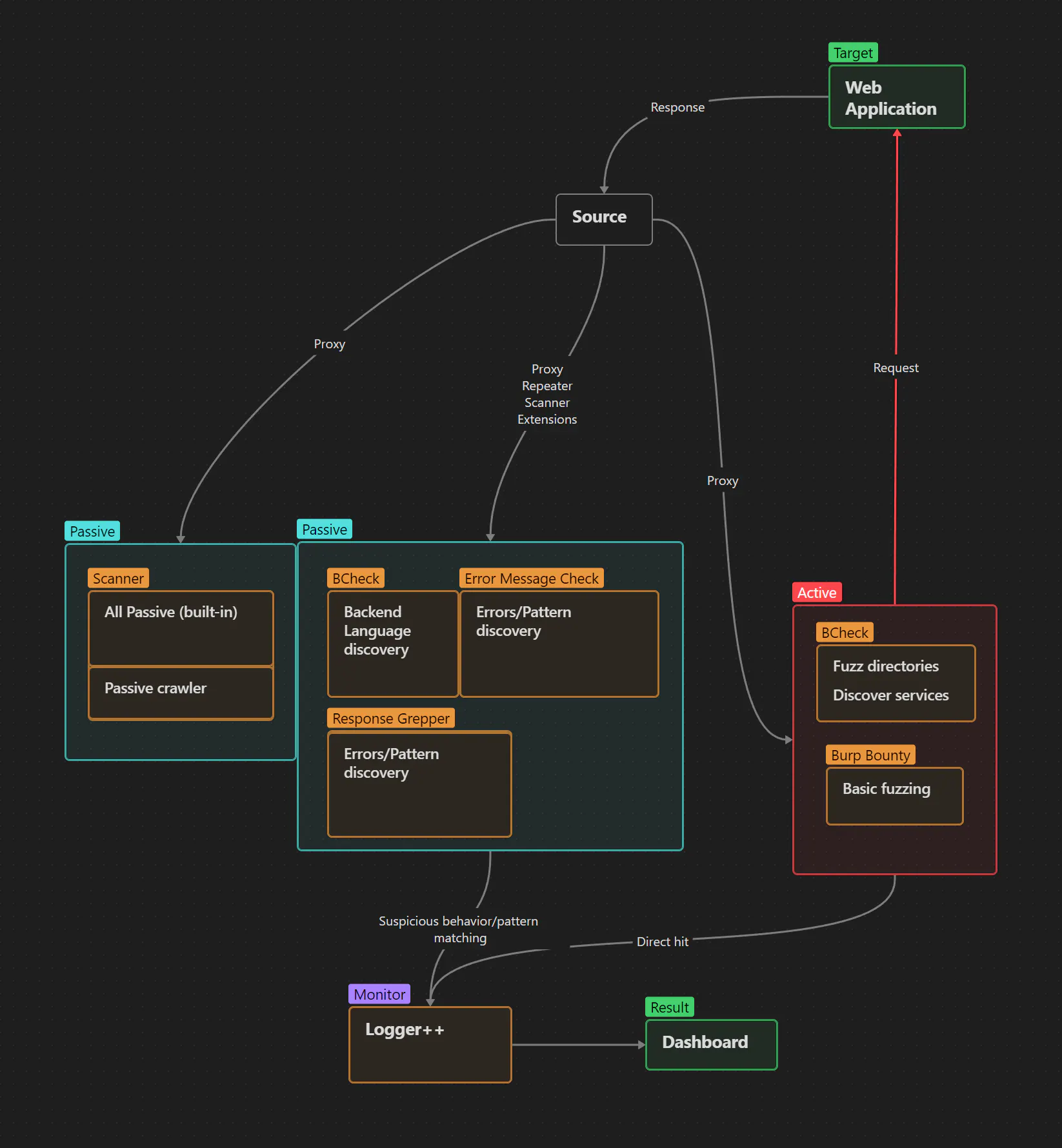Select Errors/Pattern discovery under Error Message Check
The height and width of the screenshot is (1148, 1062).
coord(559,644)
